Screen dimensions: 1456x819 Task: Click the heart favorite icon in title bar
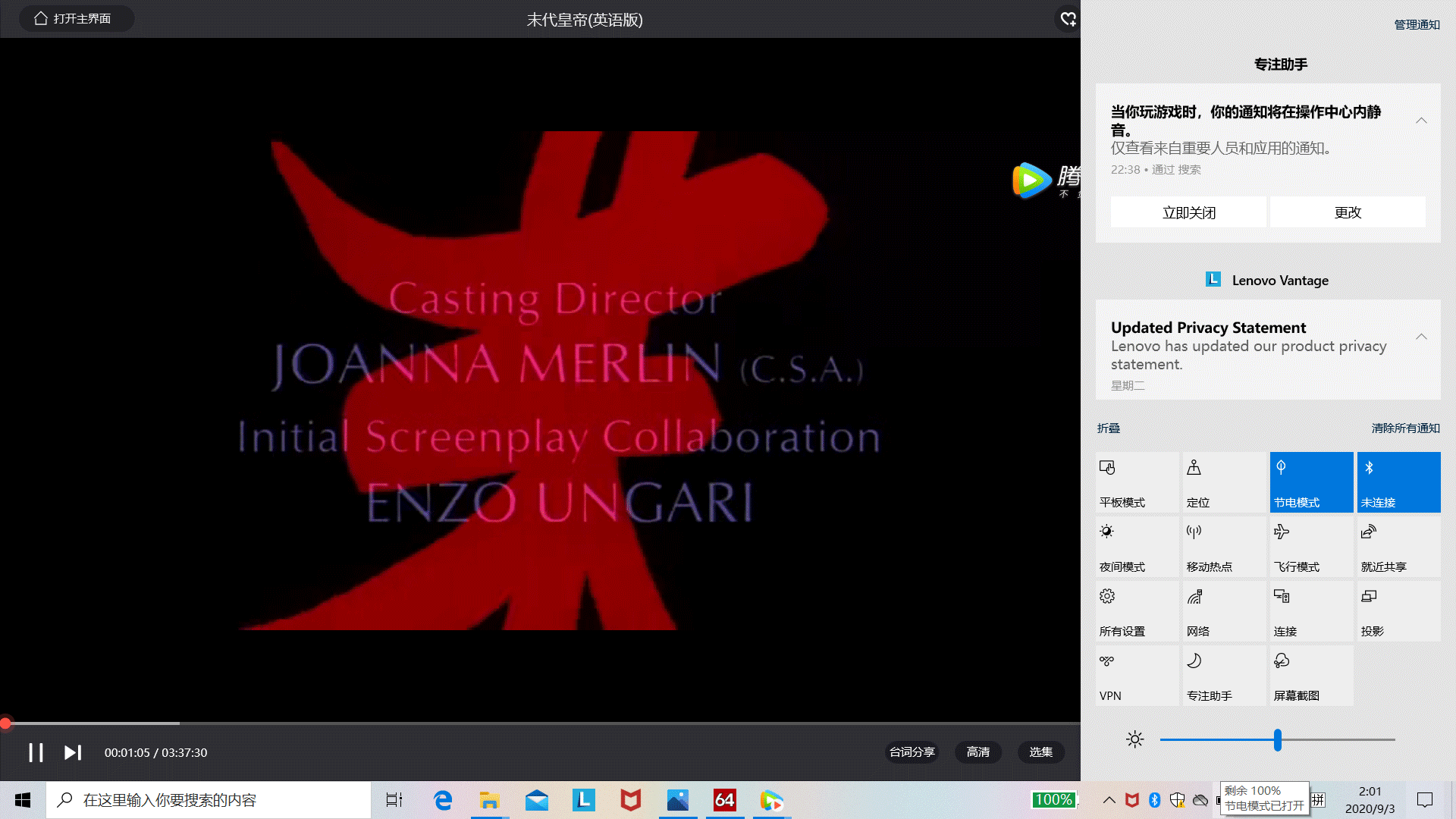(x=1068, y=19)
